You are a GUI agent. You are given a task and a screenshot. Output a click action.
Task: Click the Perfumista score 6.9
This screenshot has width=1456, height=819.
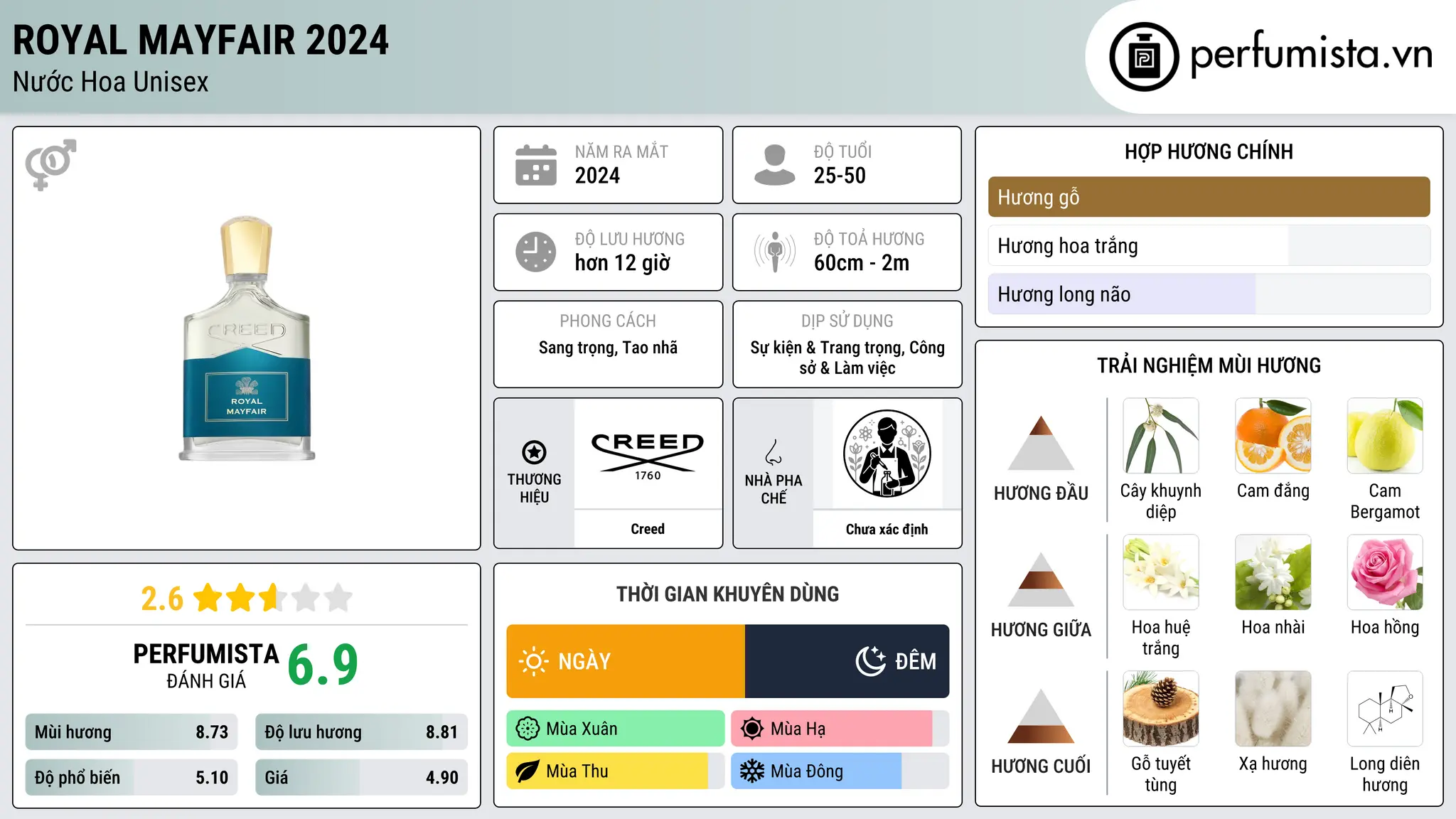pyautogui.click(x=323, y=665)
